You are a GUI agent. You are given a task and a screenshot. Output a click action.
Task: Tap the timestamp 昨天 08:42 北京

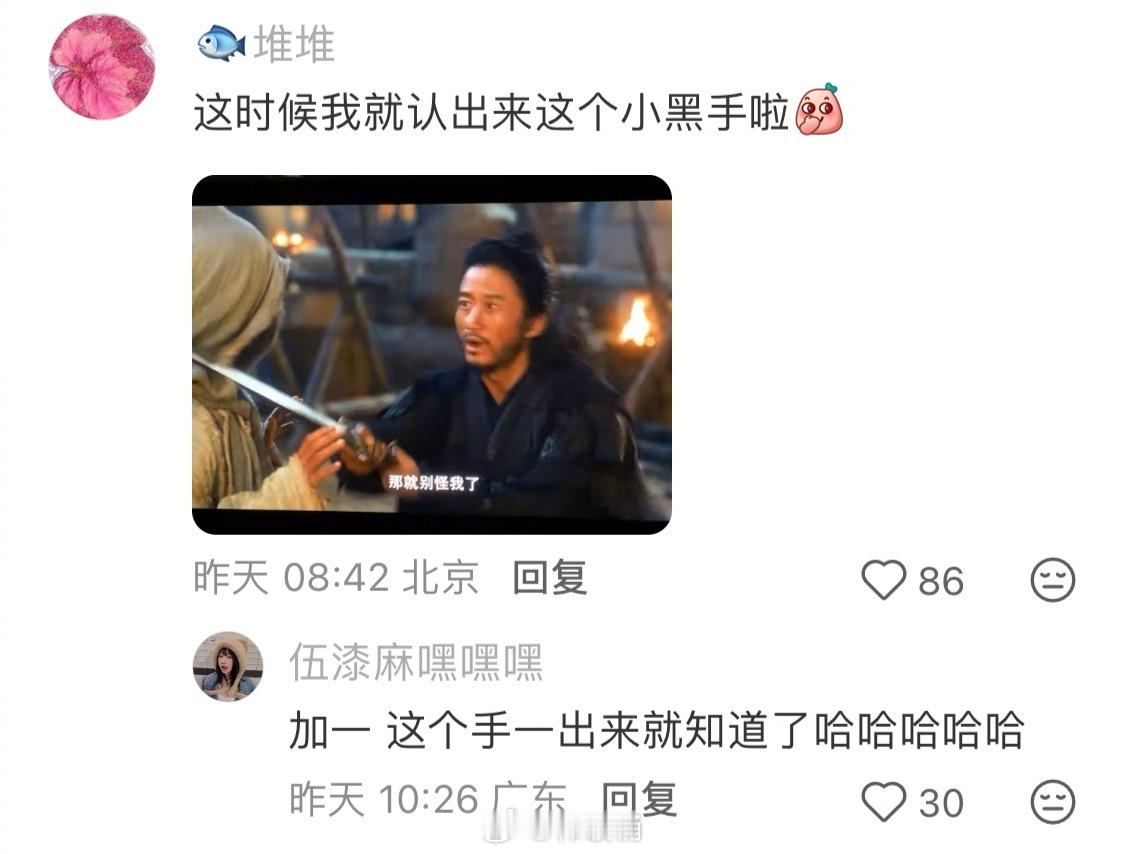coord(336,578)
